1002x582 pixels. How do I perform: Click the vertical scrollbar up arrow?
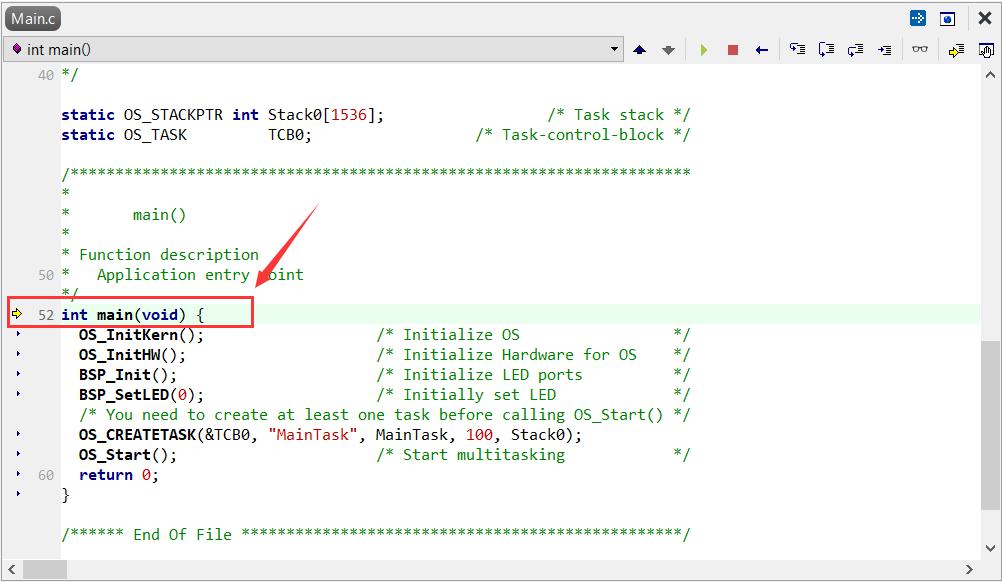click(x=990, y=75)
